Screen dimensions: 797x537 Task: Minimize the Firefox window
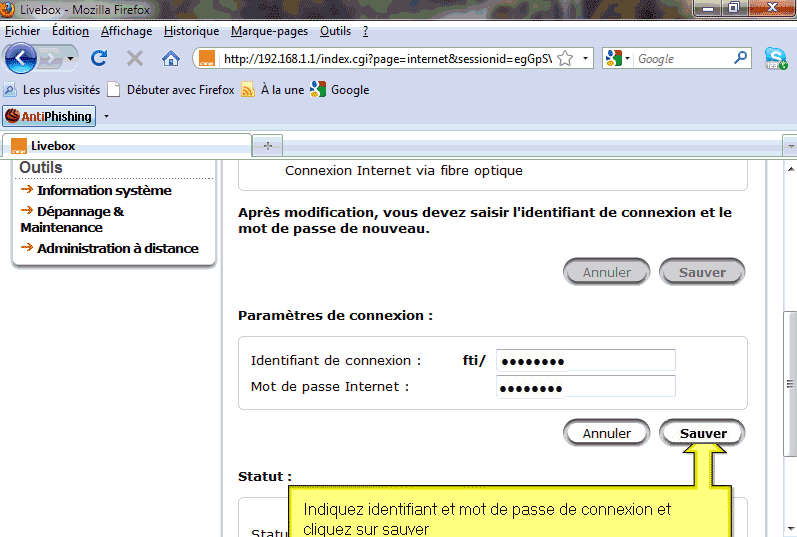coord(708,8)
